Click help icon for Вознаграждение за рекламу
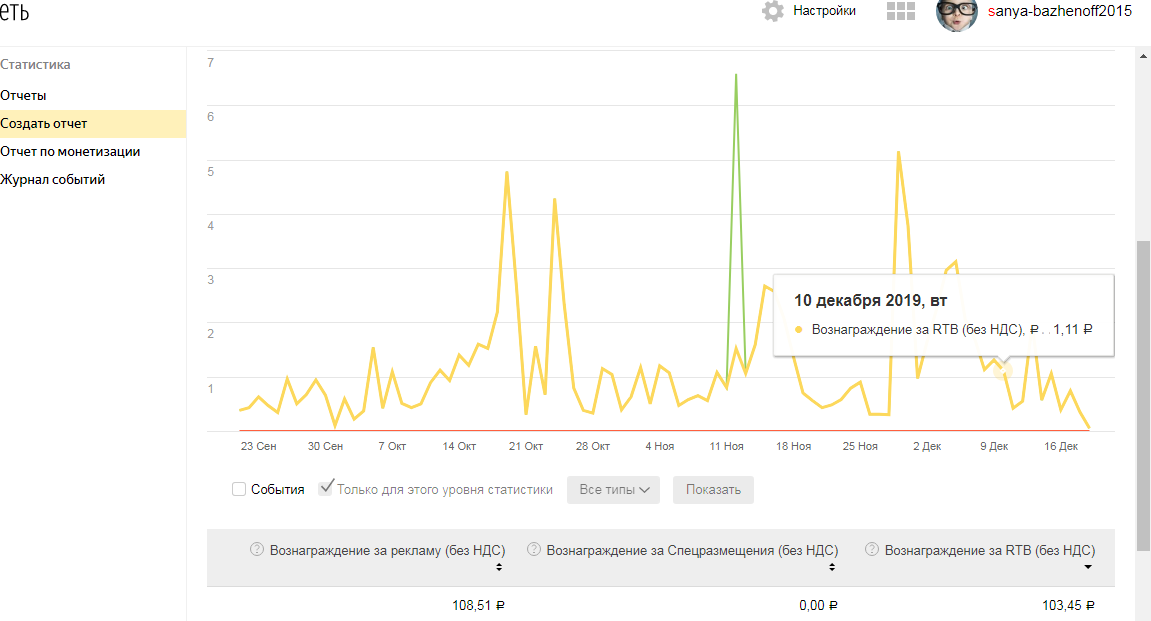Image resolution: width=1151 pixels, height=621 pixels. (257, 549)
